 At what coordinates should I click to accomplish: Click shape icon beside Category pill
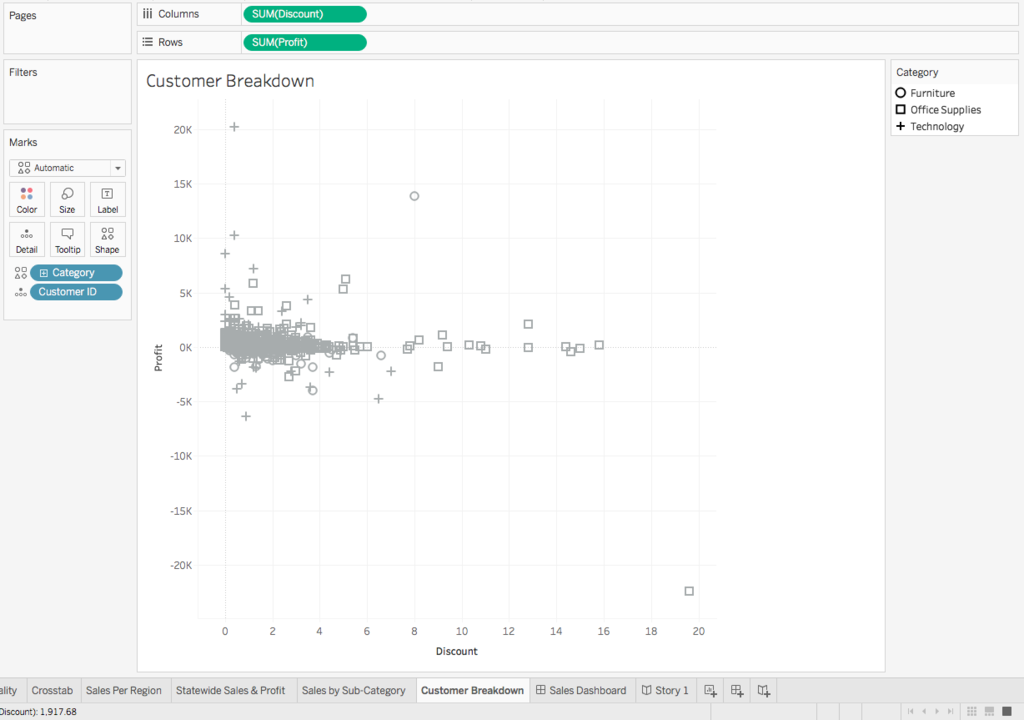pyautogui.click(x=21, y=272)
